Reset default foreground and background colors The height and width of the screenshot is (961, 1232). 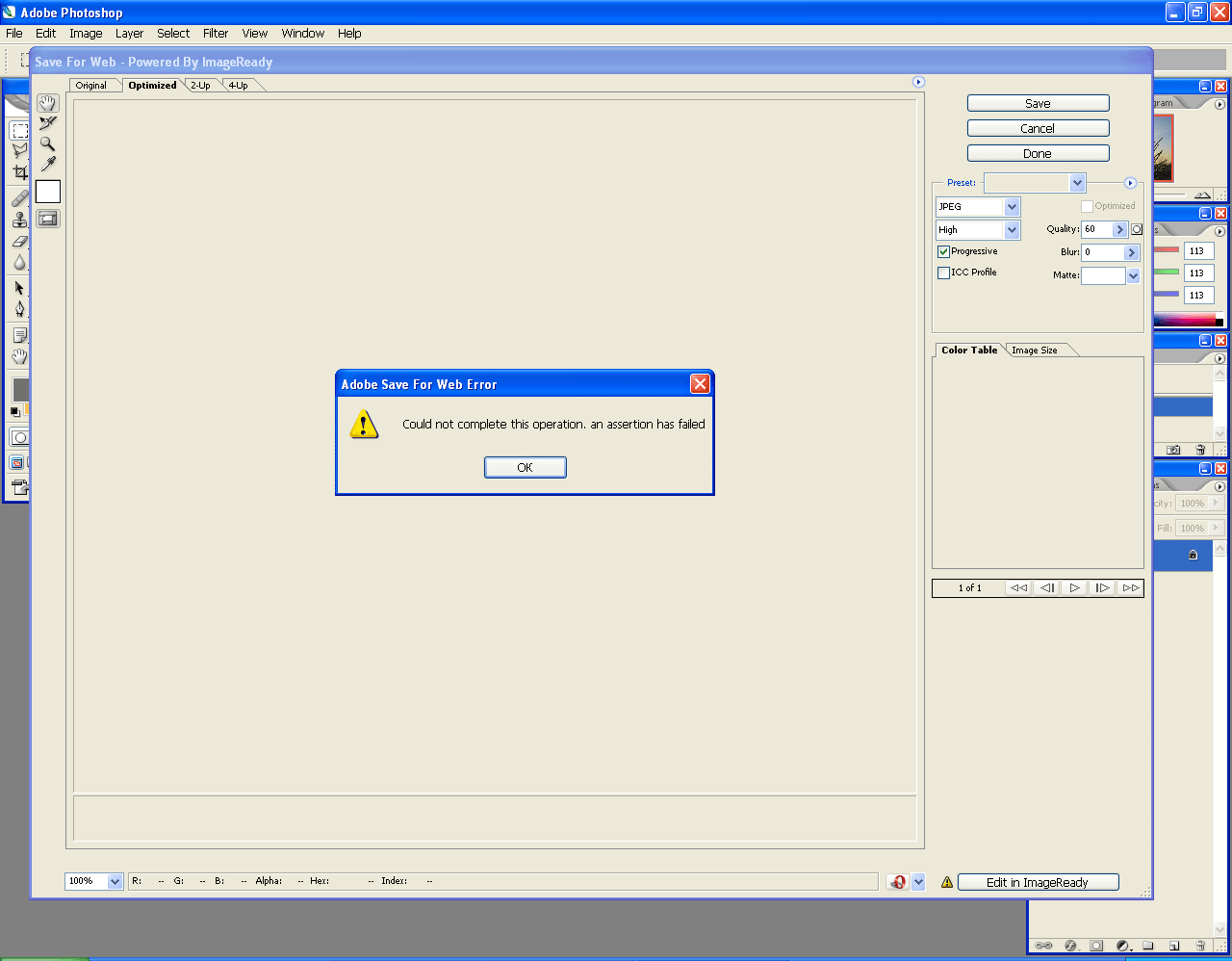pos(14,412)
